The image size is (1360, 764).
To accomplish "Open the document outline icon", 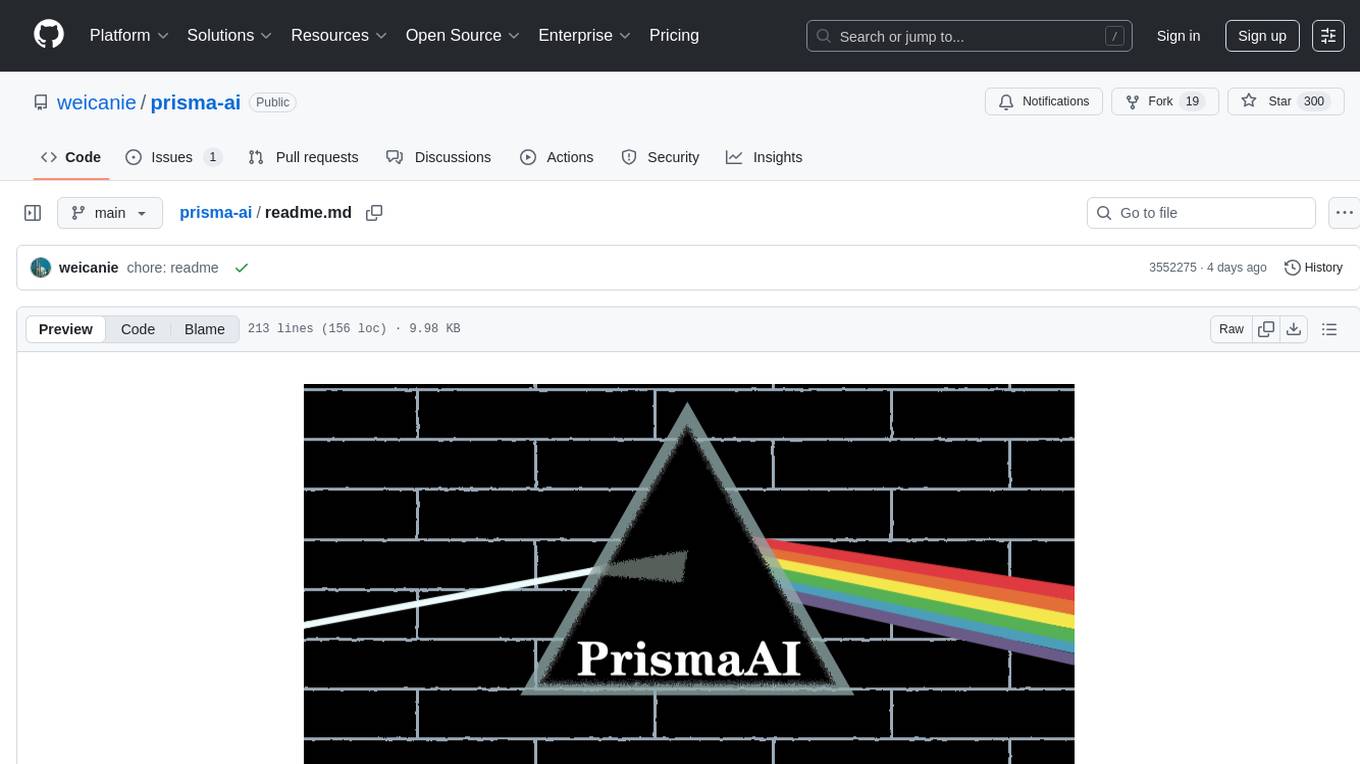I will coord(1329,329).
